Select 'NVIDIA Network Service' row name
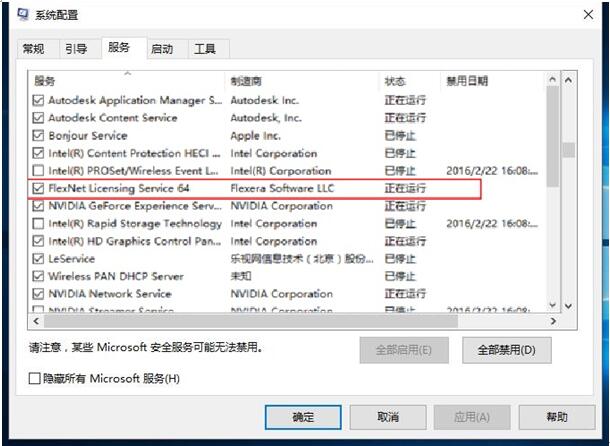This screenshot has width=610, height=446. coord(110,294)
